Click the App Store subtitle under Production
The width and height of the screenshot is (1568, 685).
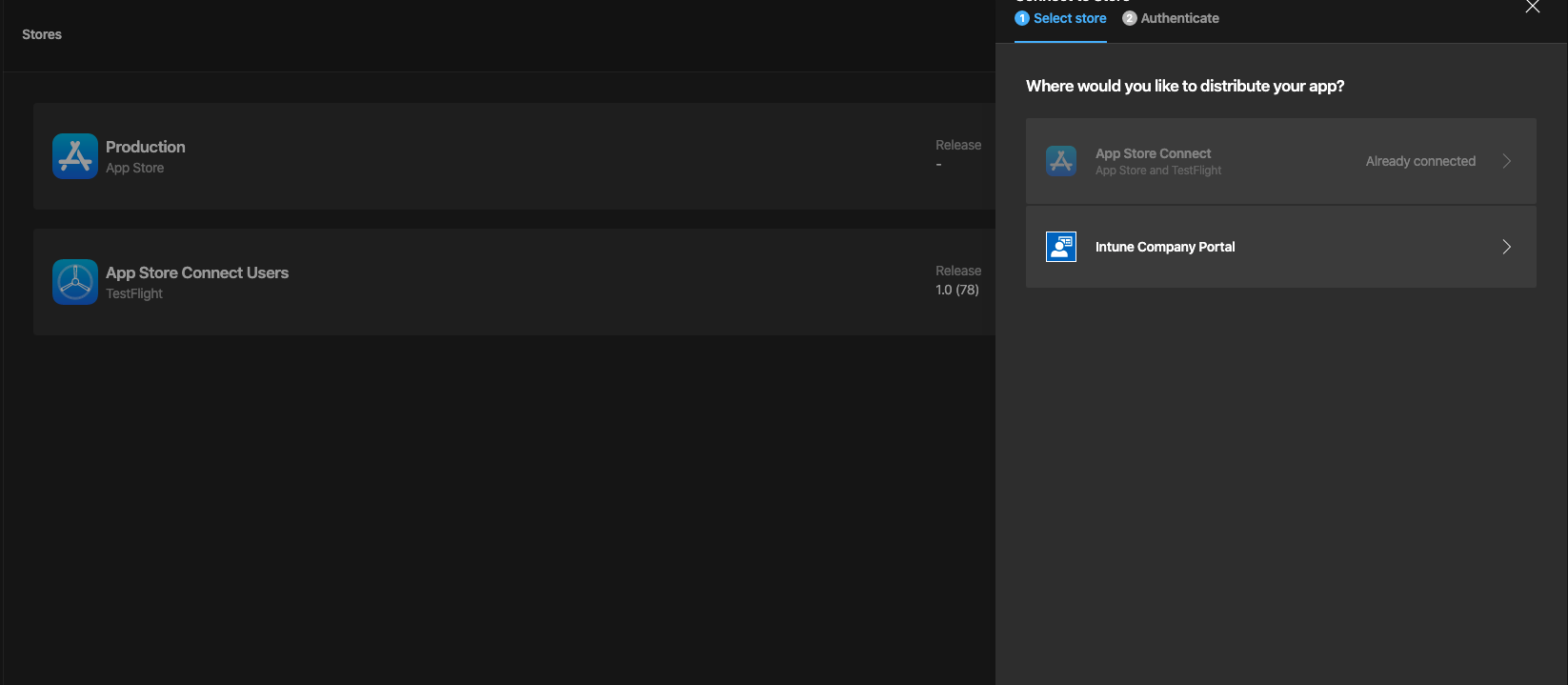pos(134,168)
